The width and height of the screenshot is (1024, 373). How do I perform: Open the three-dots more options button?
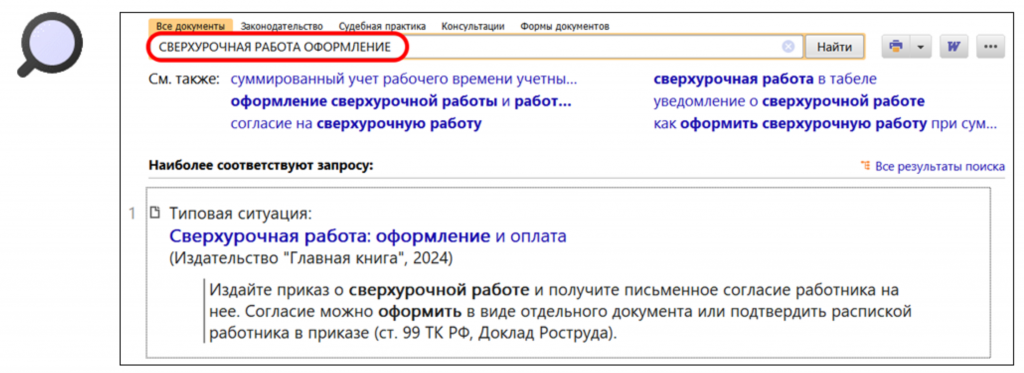991,47
